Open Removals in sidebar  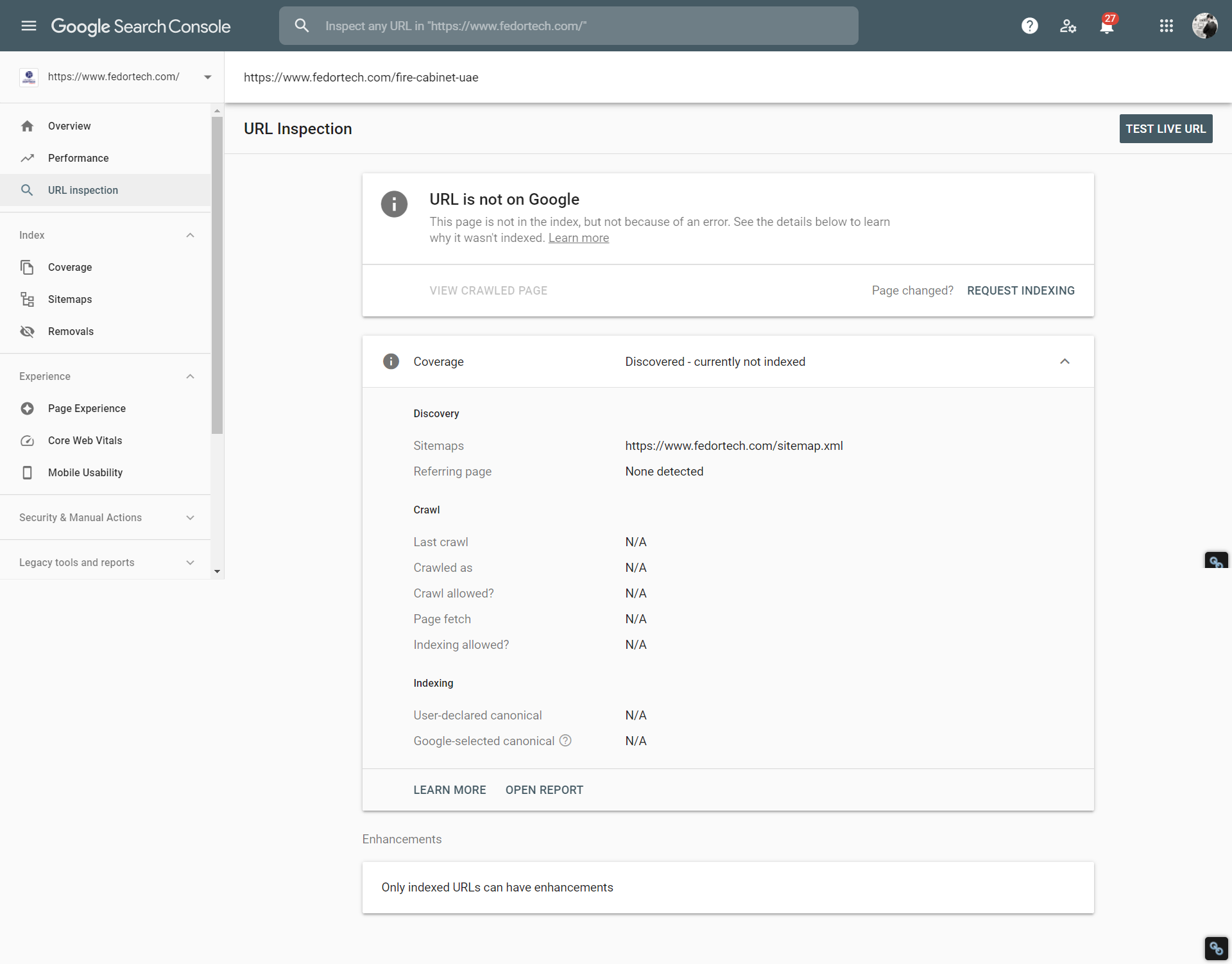pyautogui.click(x=105, y=331)
